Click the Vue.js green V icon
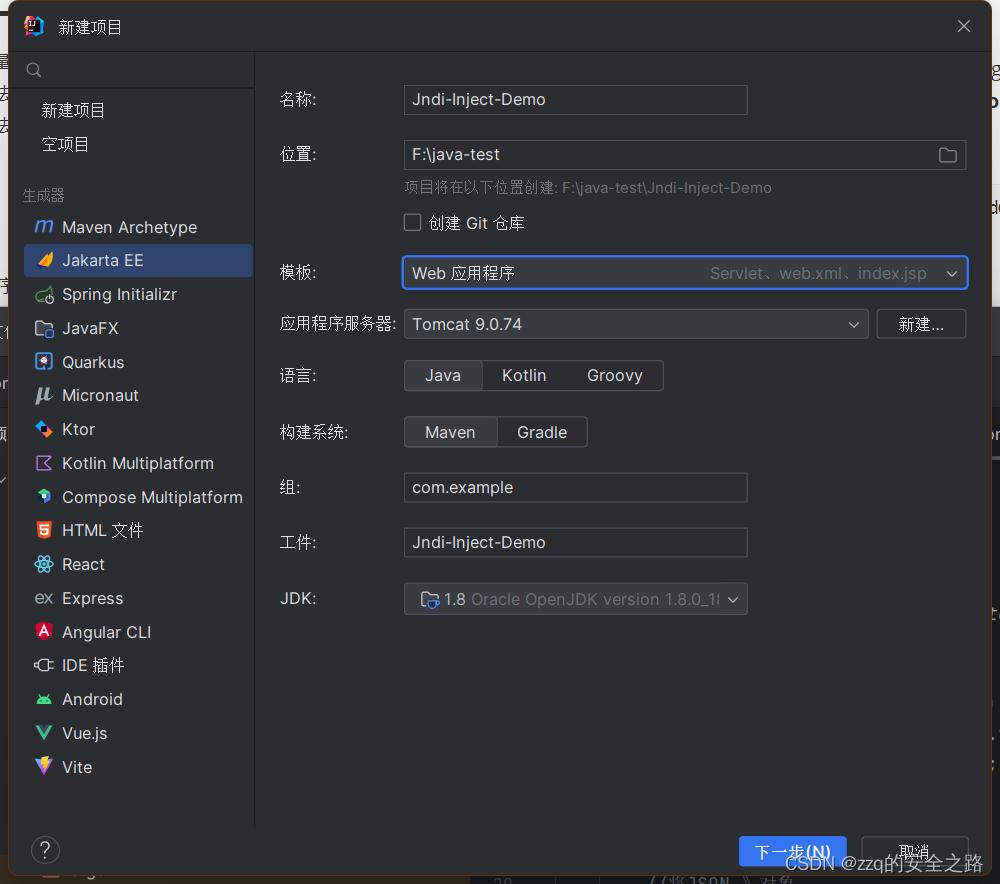 (x=44, y=733)
